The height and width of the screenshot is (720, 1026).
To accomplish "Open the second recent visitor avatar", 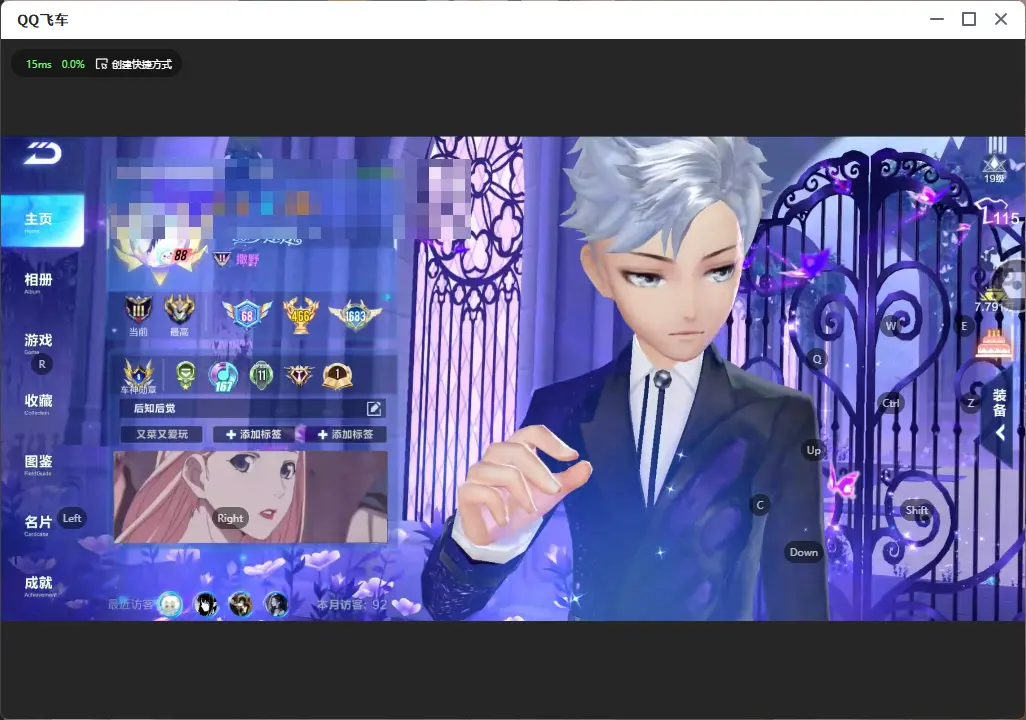I will (x=206, y=604).
